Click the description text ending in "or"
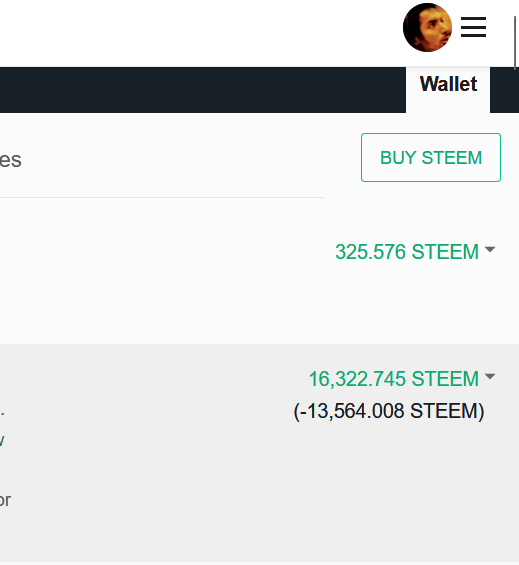 click(5, 500)
